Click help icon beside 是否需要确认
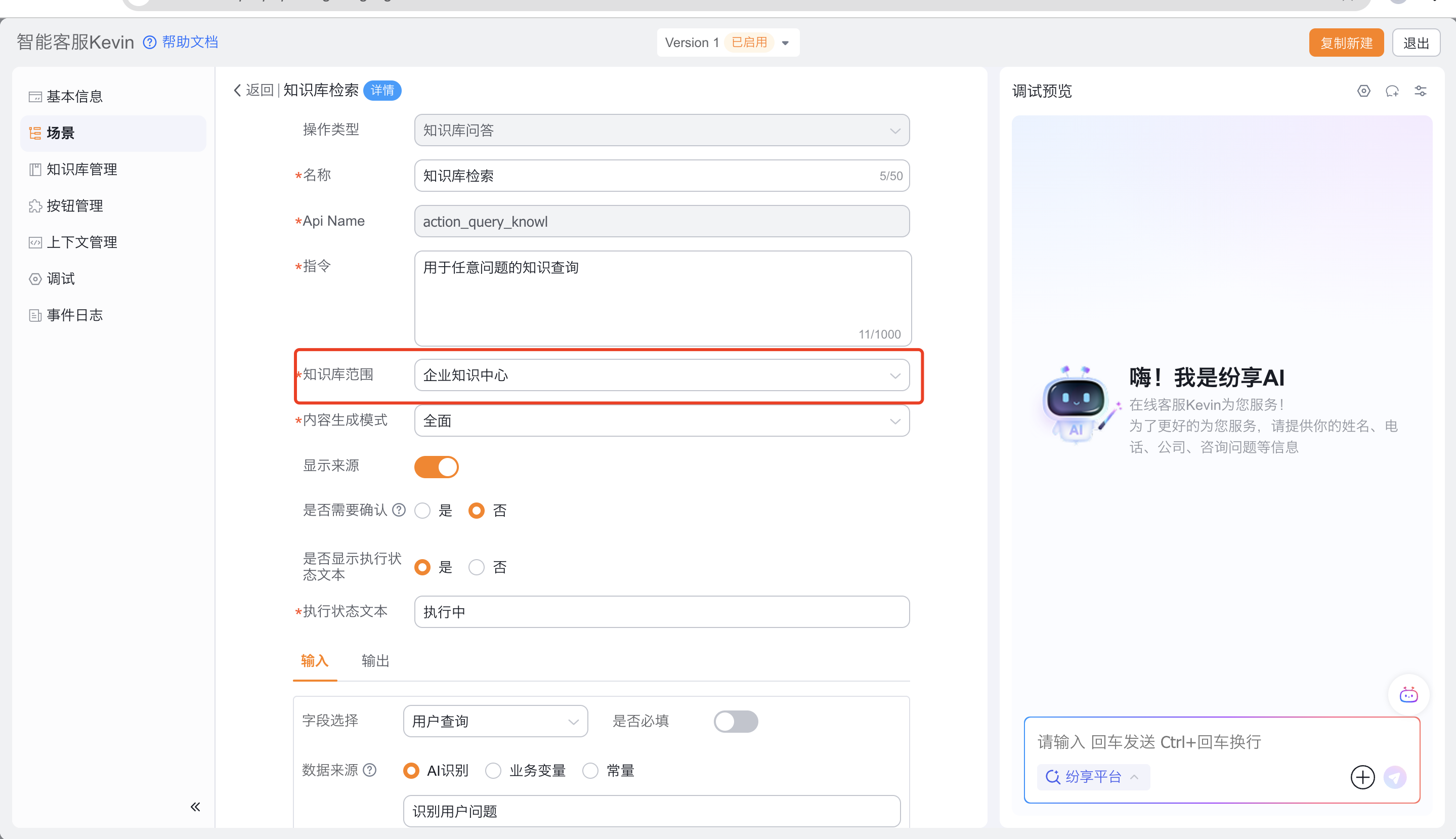This screenshot has width=1456, height=839. 399,510
